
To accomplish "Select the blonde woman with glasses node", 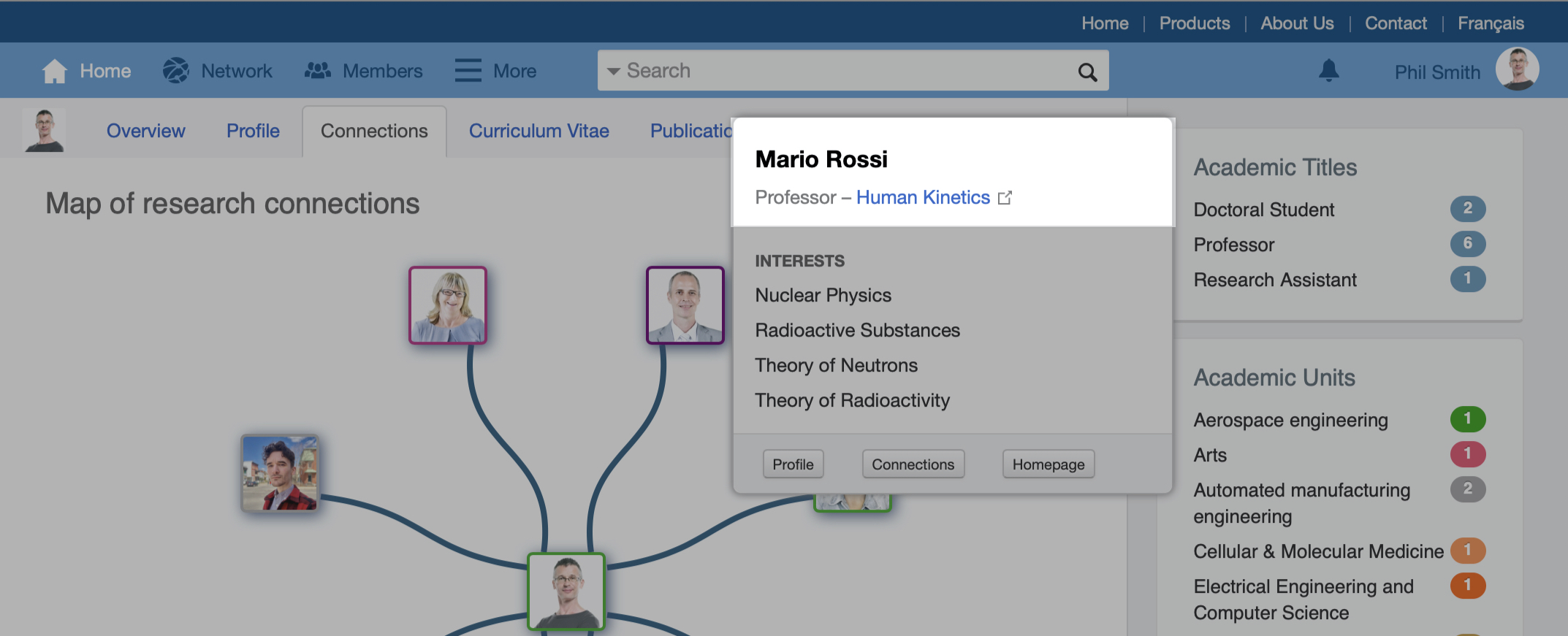I will tap(448, 305).
